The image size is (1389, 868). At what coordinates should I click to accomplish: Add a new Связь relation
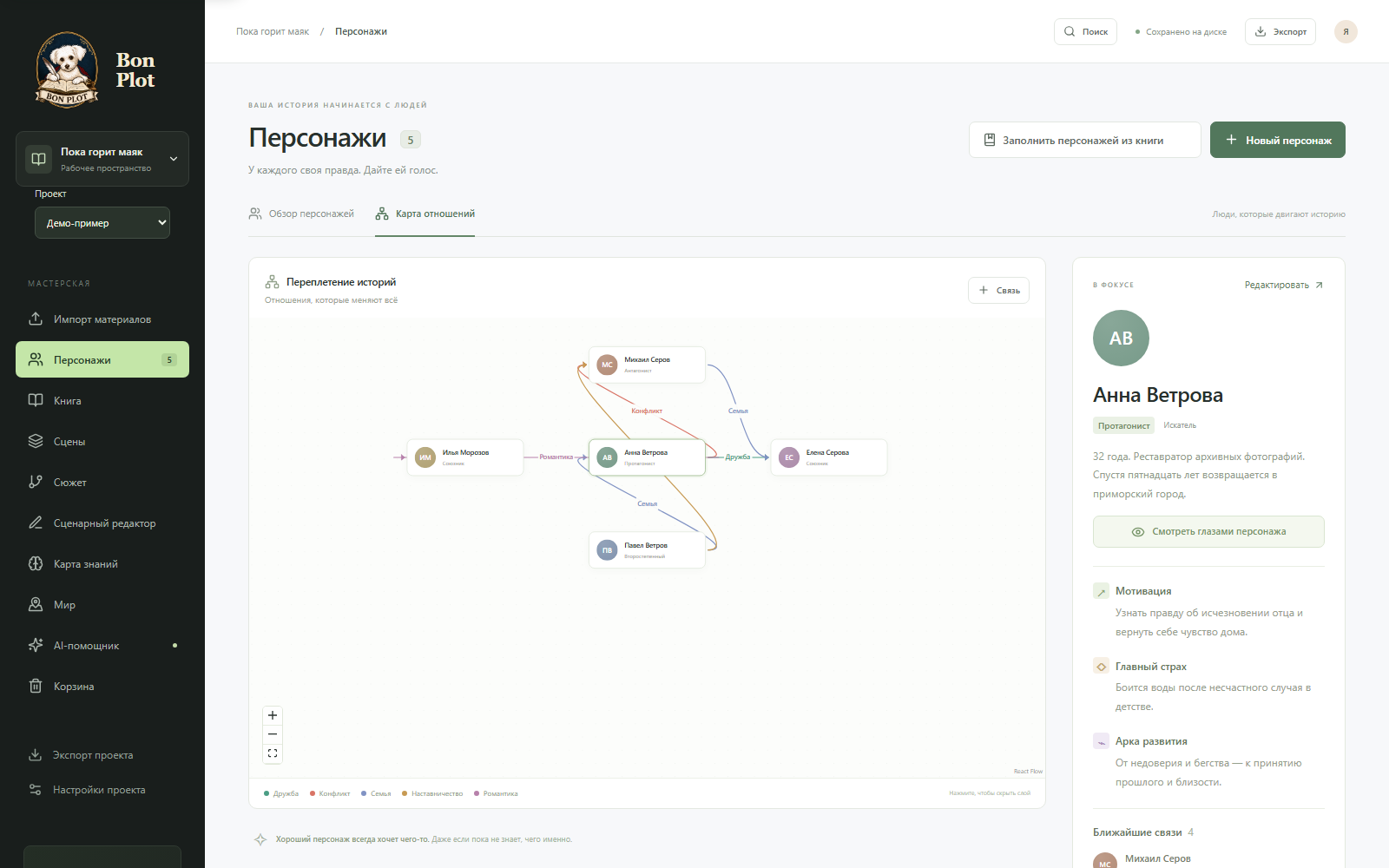[x=998, y=290]
